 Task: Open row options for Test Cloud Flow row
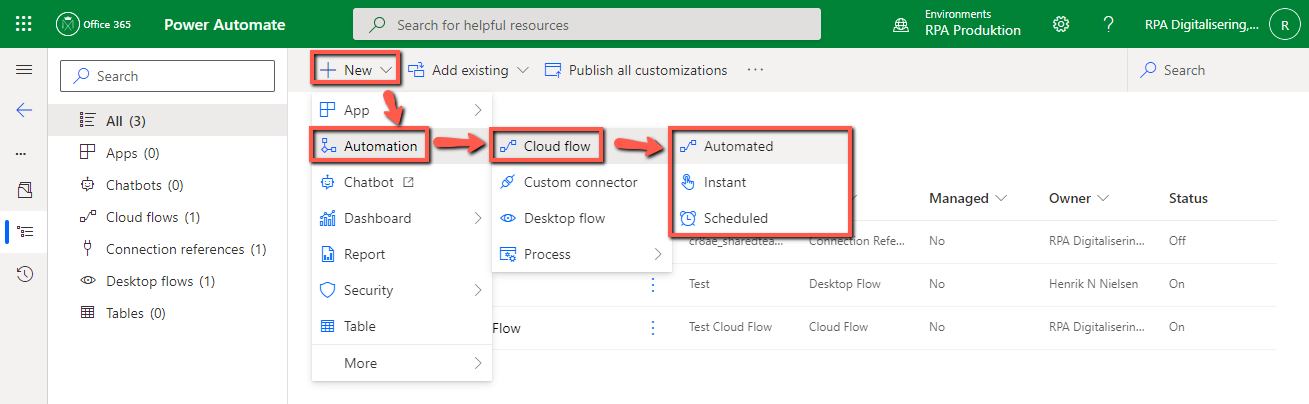tap(653, 327)
